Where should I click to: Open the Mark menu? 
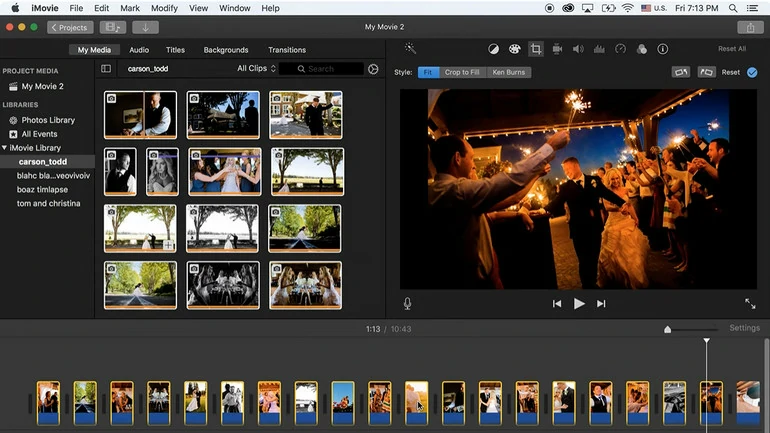(130, 8)
